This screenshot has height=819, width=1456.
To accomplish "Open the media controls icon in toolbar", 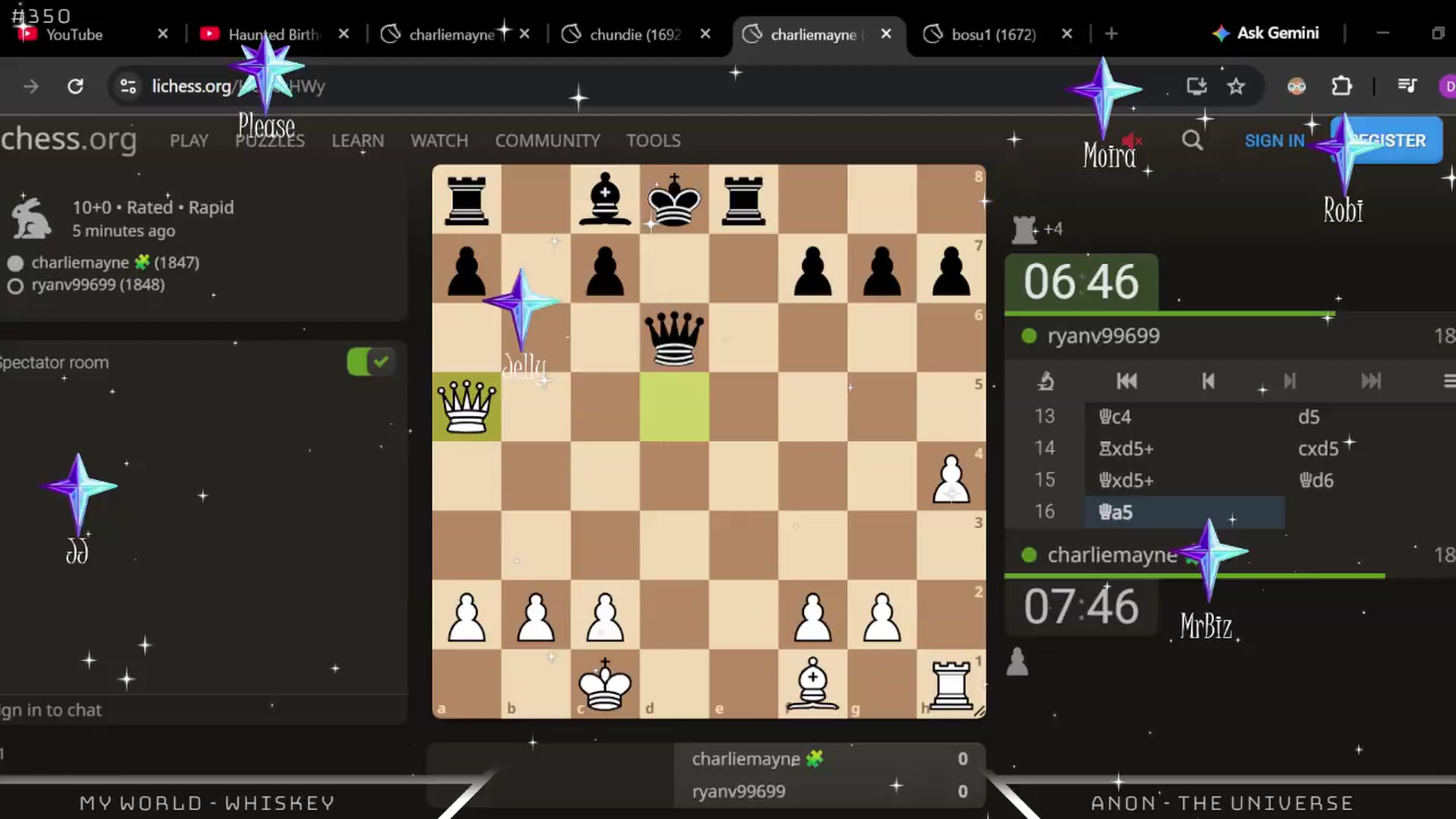I will tap(1407, 86).
